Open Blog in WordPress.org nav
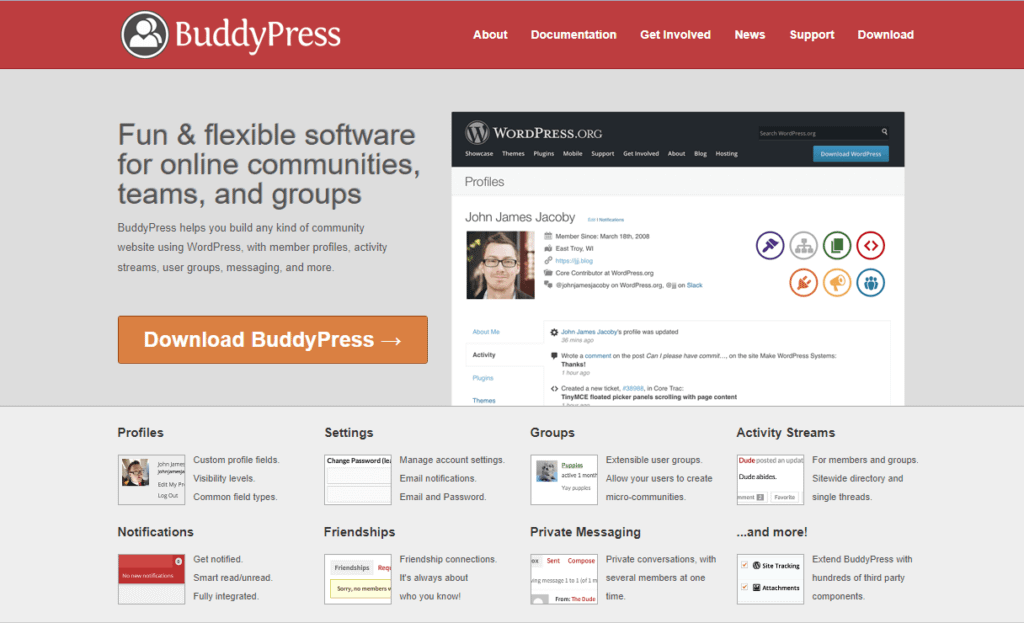1024x623 pixels. click(700, 153)
